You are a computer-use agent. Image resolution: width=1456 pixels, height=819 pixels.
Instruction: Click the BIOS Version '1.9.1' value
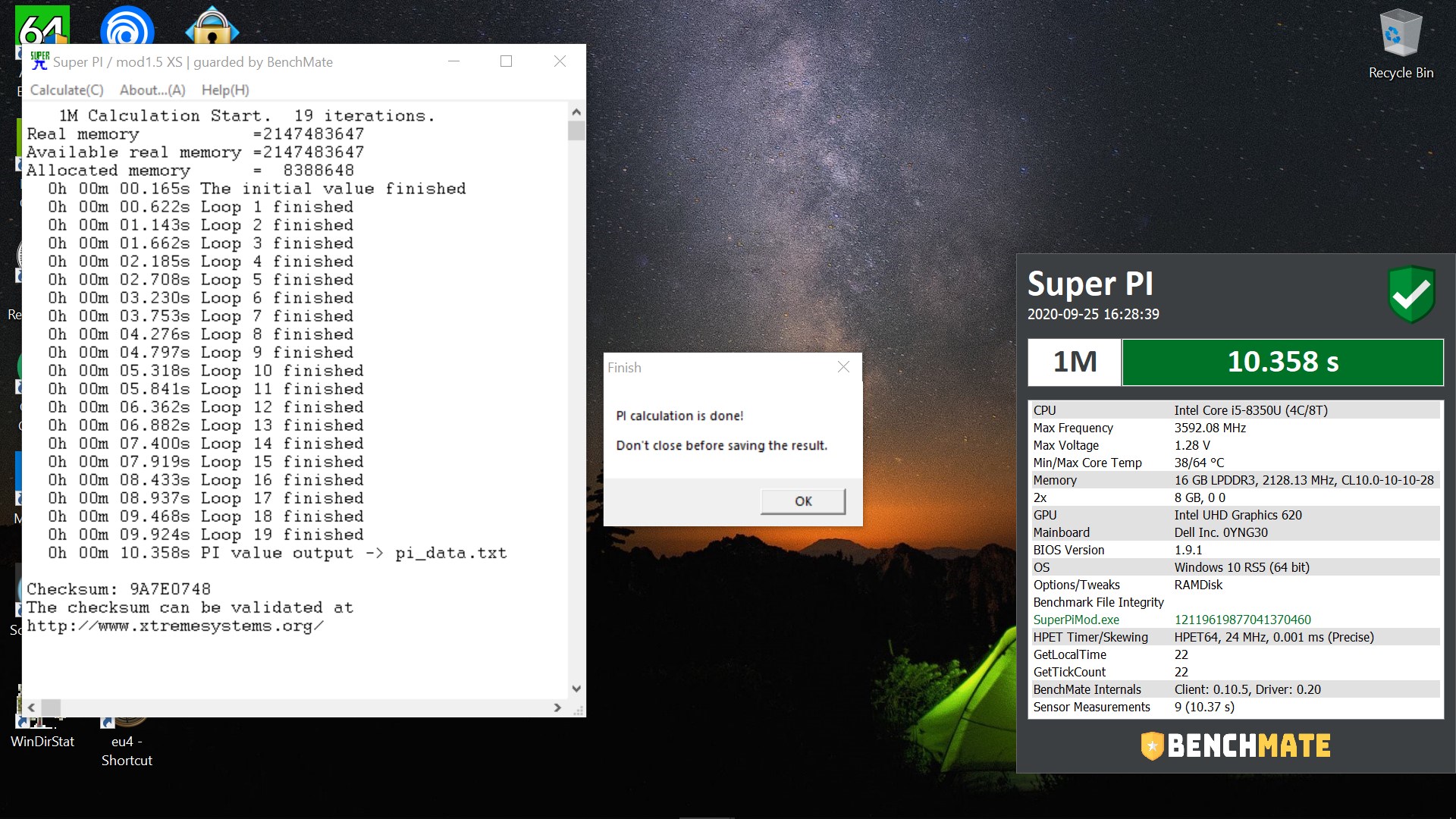click(x=1188, y=550)
